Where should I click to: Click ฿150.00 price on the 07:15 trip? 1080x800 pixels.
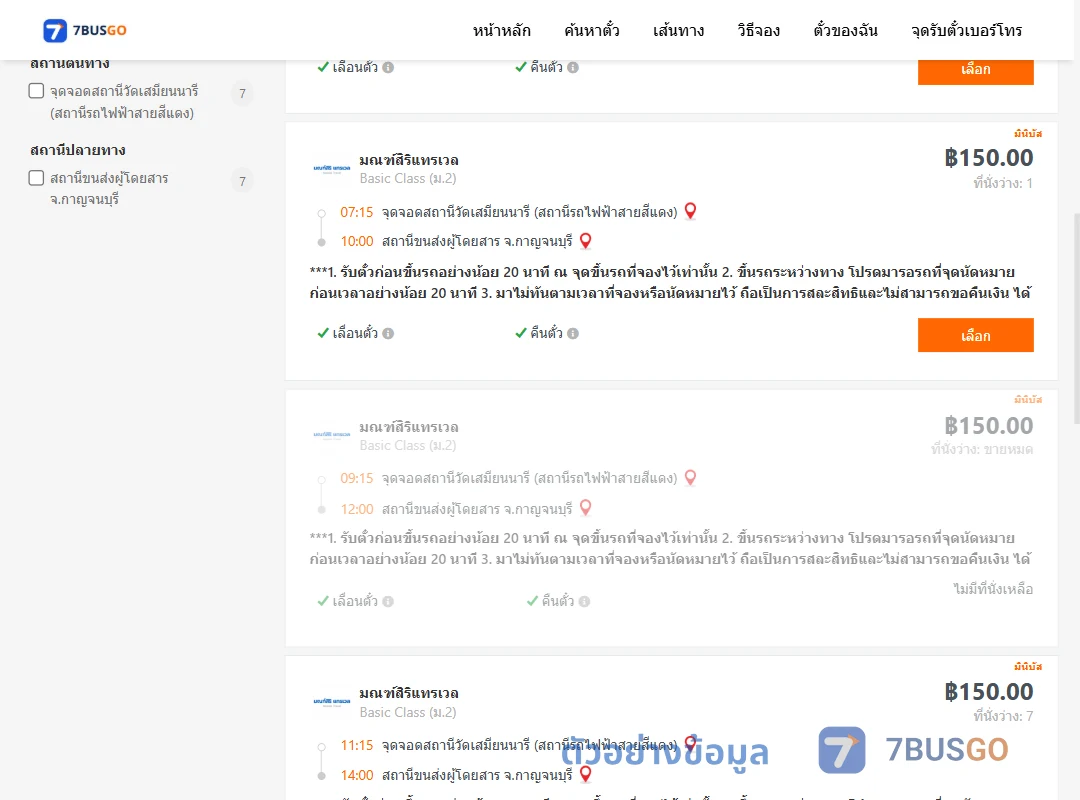click(988, 158)
